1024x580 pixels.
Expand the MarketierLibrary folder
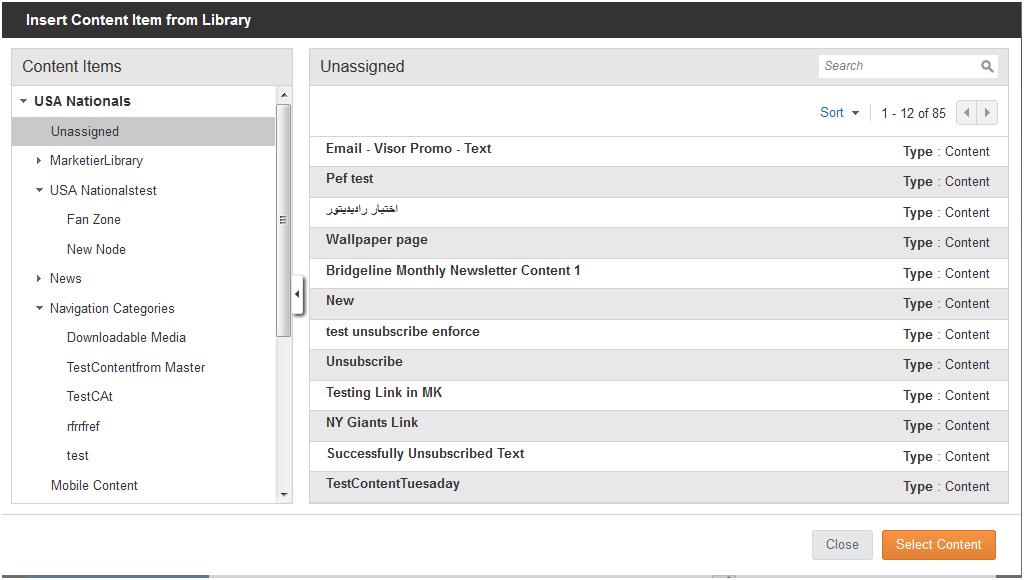[39, 161]
